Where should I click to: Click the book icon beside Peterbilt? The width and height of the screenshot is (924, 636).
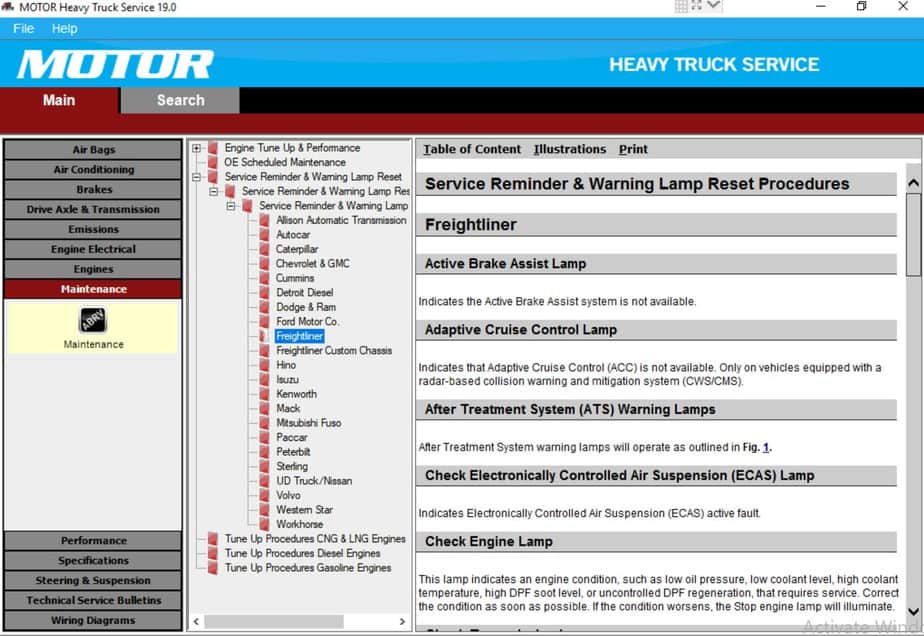point(265,452)
